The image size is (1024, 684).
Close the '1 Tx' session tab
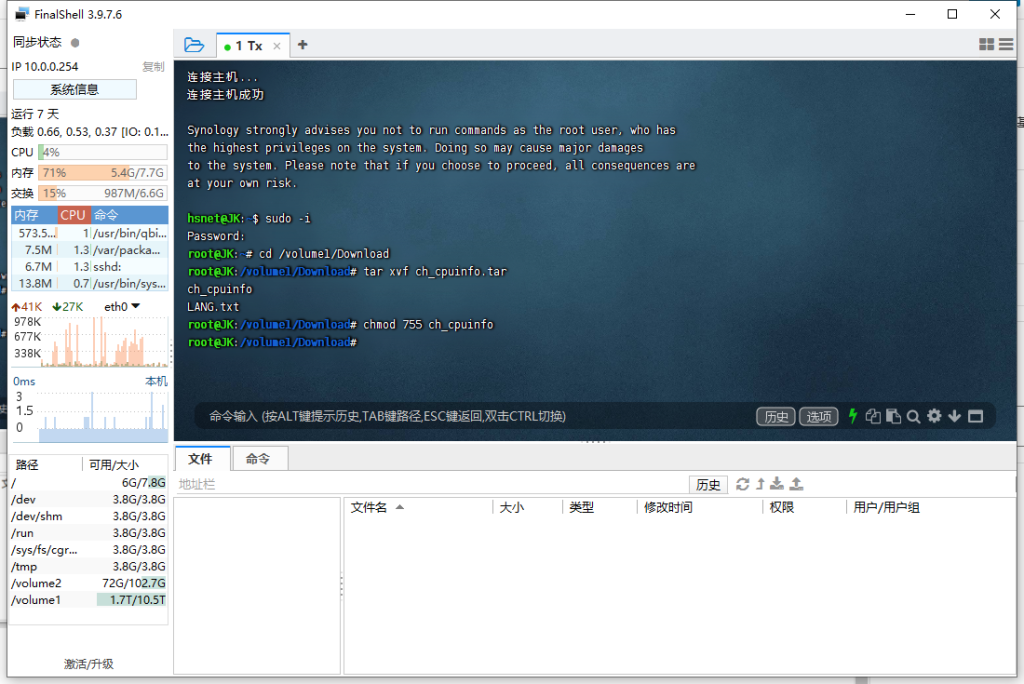click(x=277, y=46)
